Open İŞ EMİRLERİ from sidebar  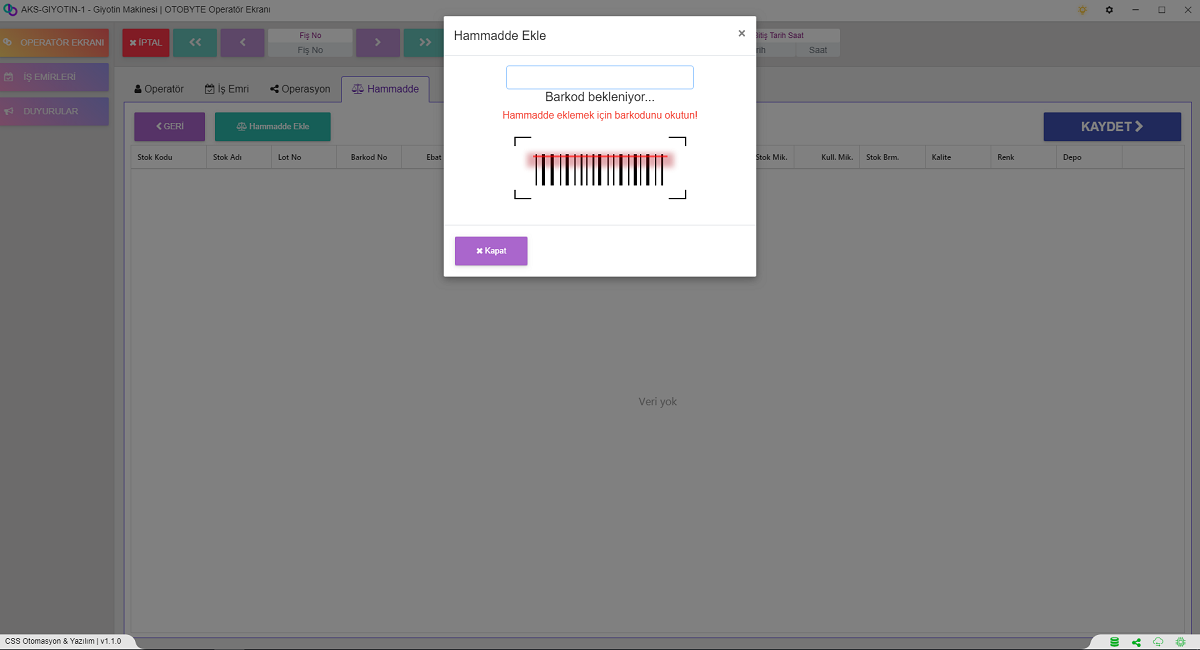pos(55,77)
